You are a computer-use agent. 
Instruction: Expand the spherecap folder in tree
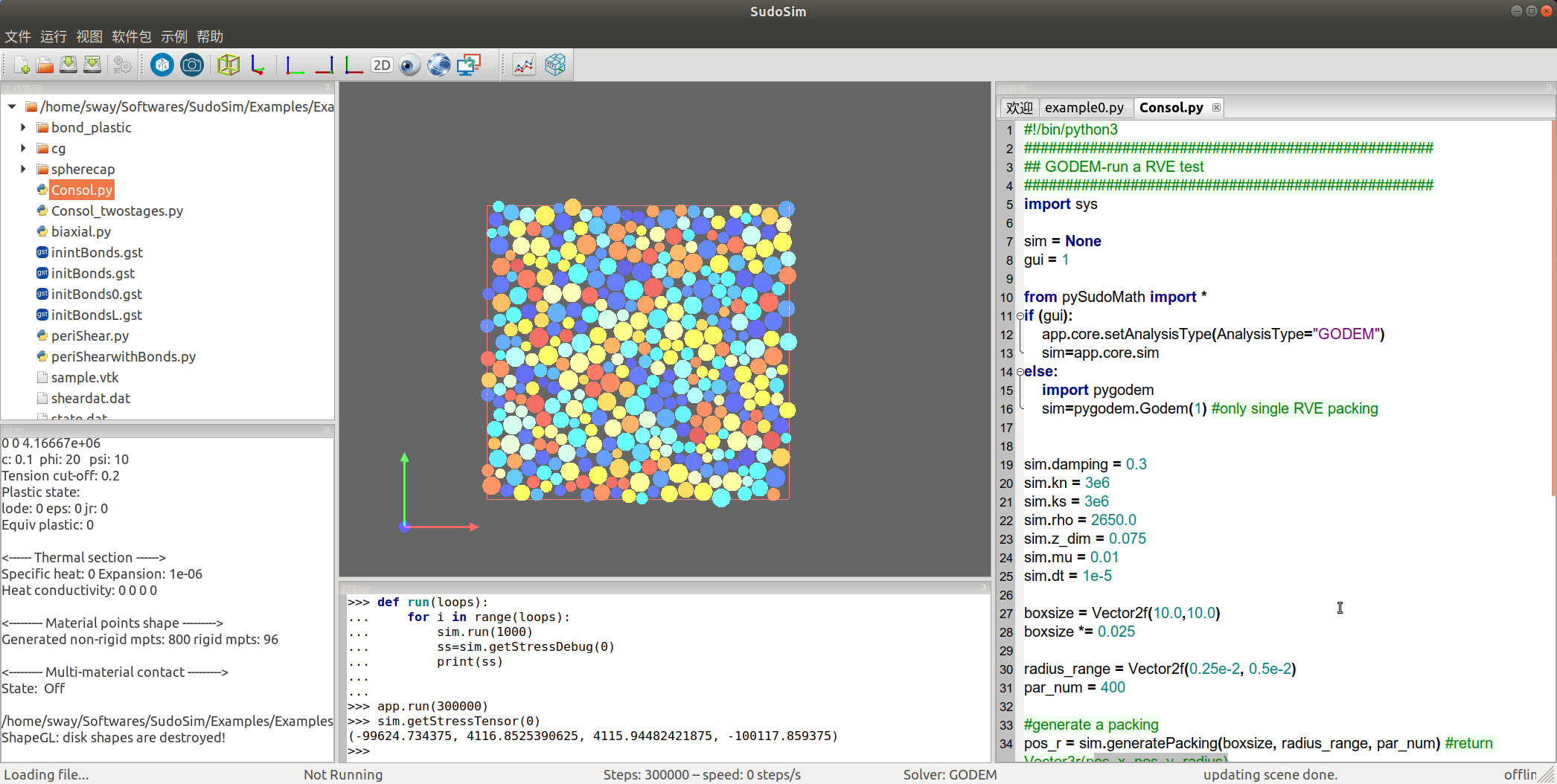tap(23, 169)
